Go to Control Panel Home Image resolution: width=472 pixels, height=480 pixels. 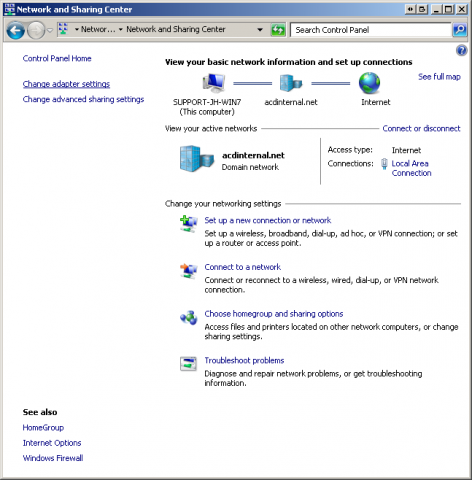point(57,58)
